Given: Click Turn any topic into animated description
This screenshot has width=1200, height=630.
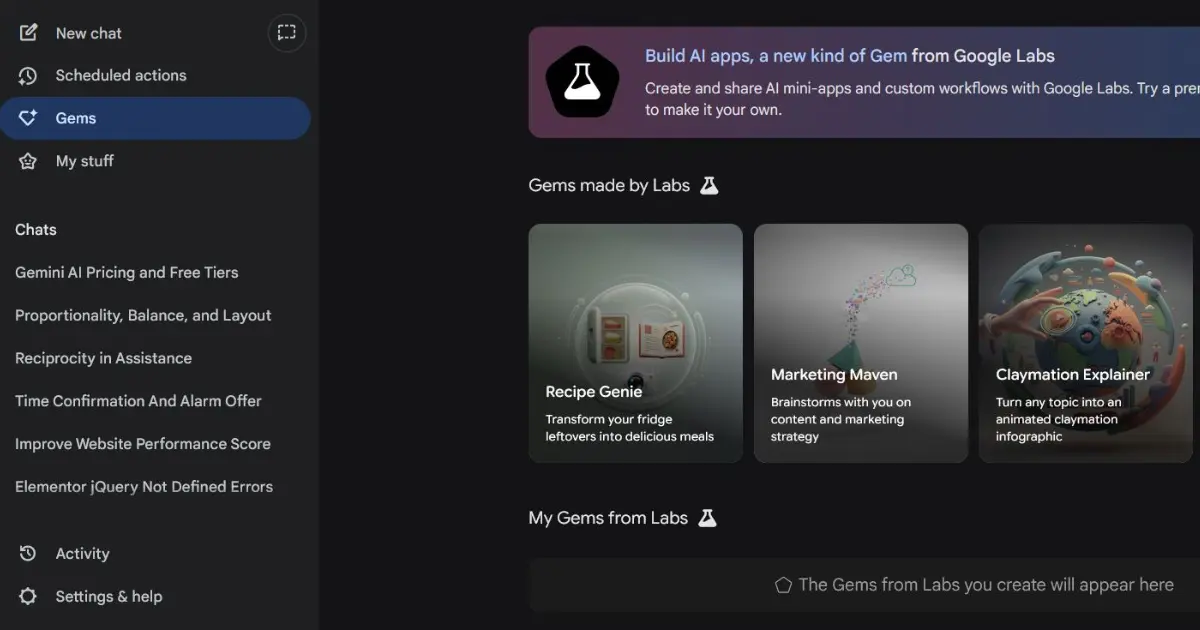Looking at the screenshot, I should click(1058, 420).
